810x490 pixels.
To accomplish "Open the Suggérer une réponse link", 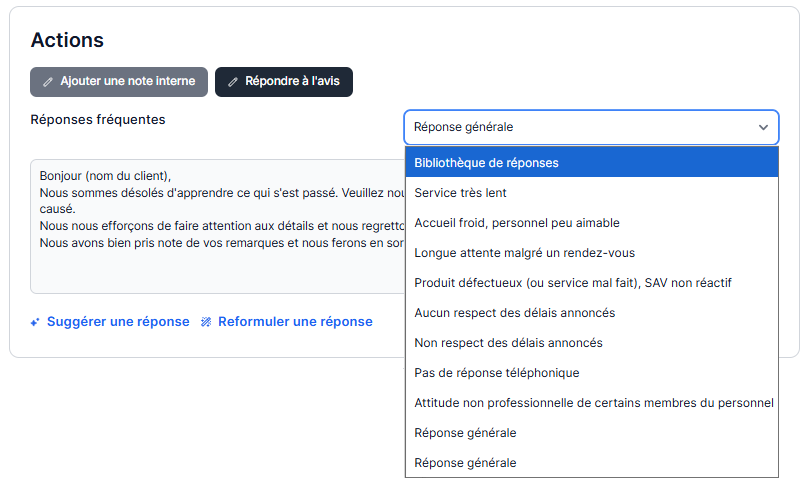I will pyautogui.click(x=118, y=322).
